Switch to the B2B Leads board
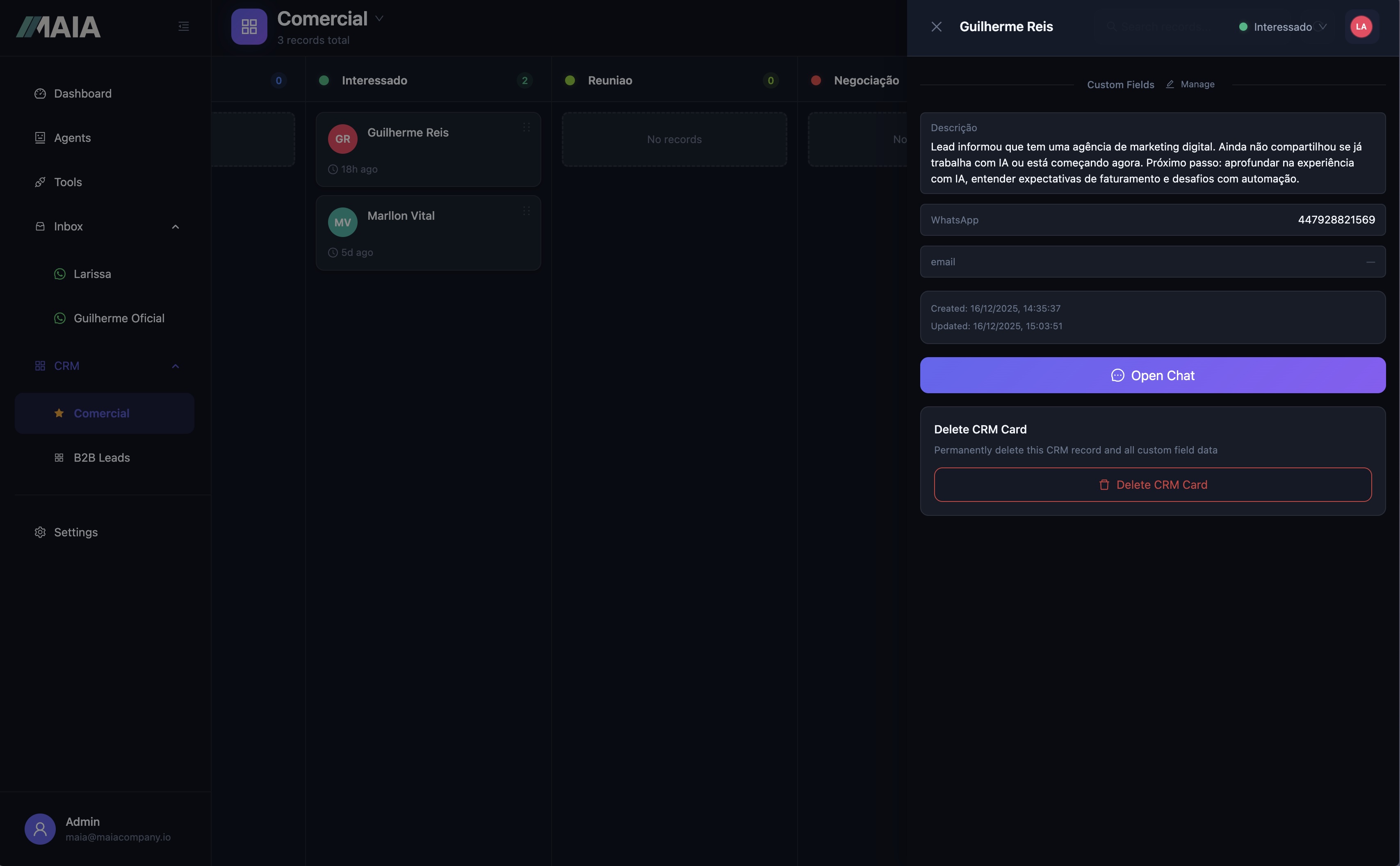Screen dimensions: 1400x866 point(102,458)
